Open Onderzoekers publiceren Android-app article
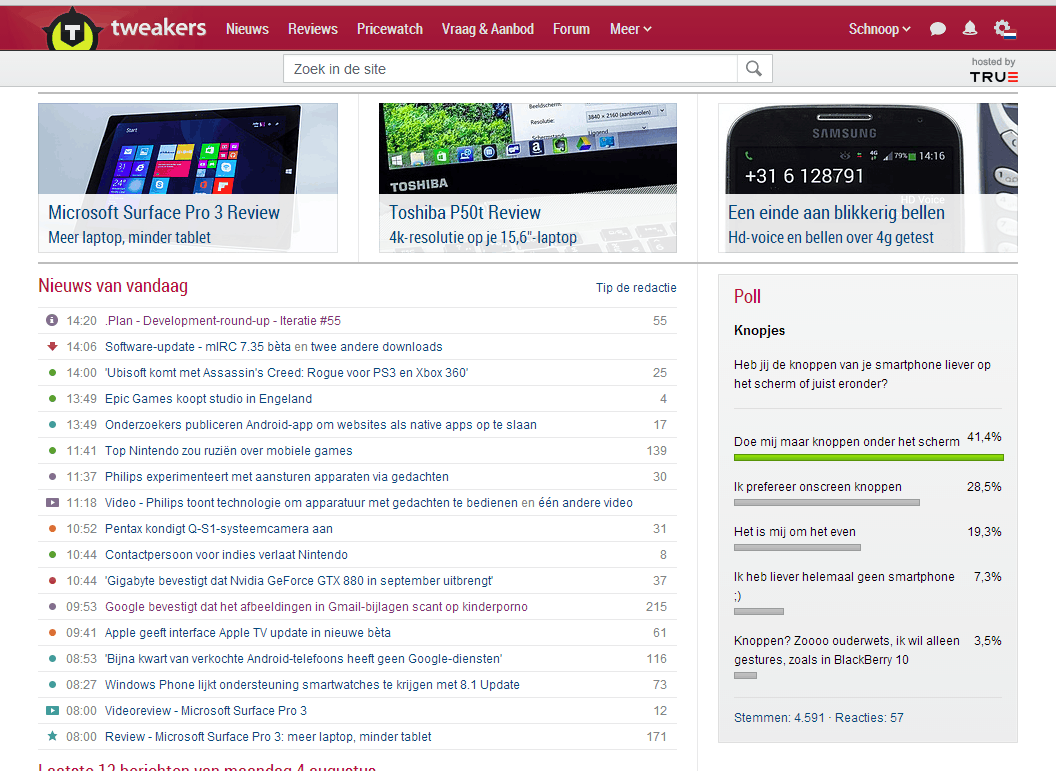 tap(321, 425)
